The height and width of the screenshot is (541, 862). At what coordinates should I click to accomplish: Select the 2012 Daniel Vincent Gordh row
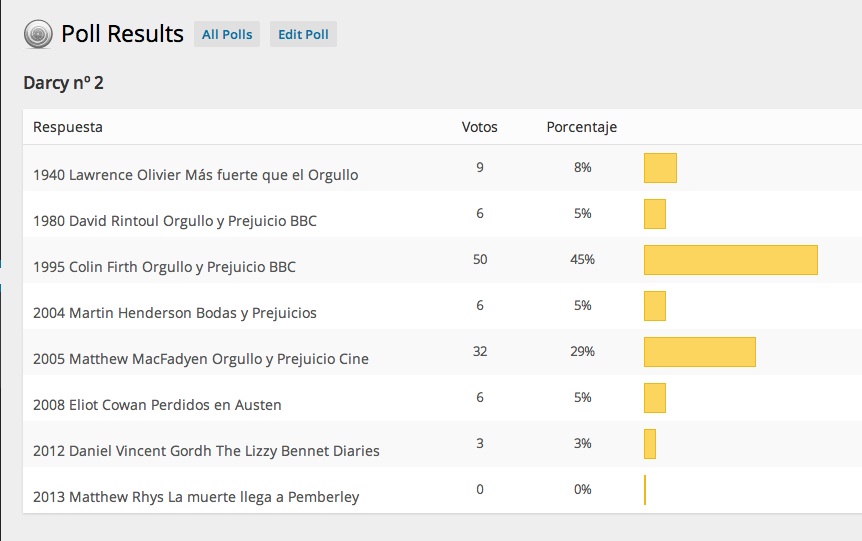tap(206, 451)
